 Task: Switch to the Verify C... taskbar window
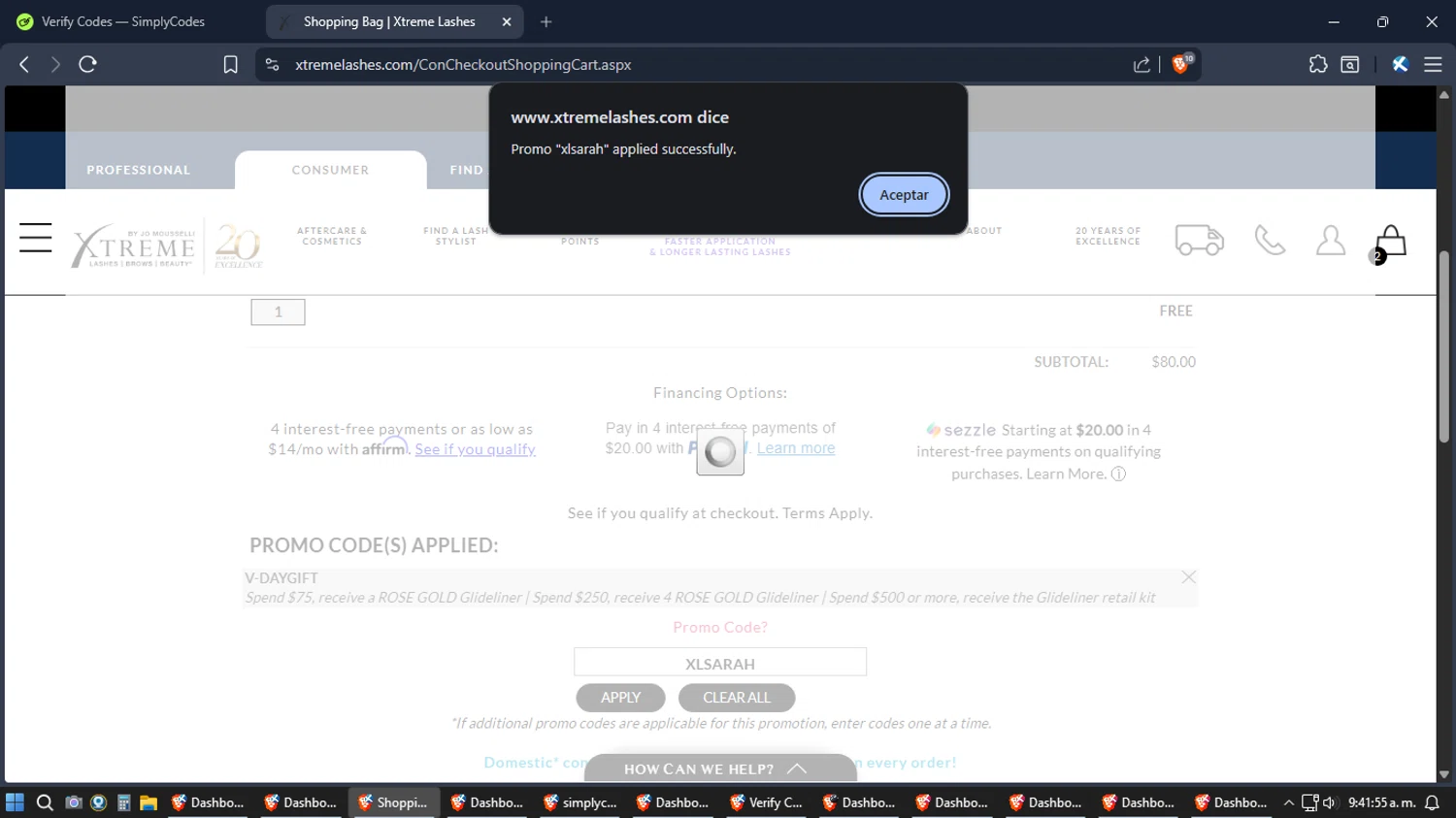pos(767,802)
